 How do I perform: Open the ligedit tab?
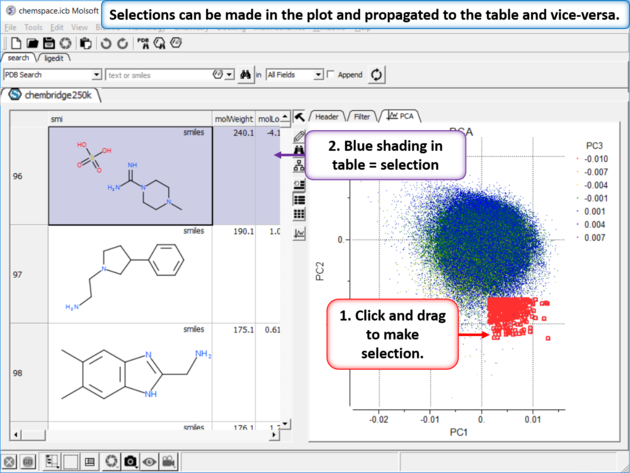coord(55,59)
